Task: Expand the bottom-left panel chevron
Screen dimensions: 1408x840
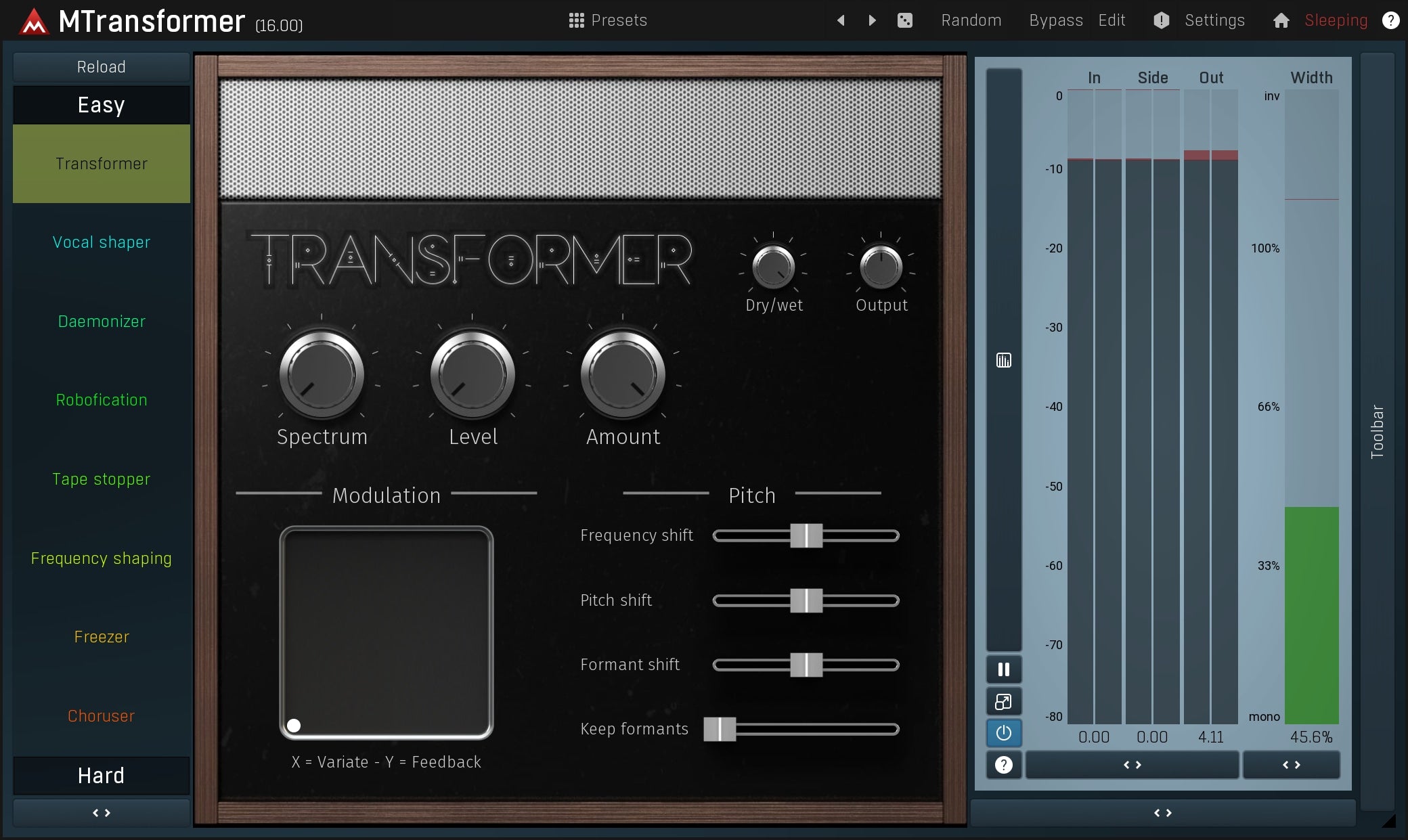Action: coord(101,812)
